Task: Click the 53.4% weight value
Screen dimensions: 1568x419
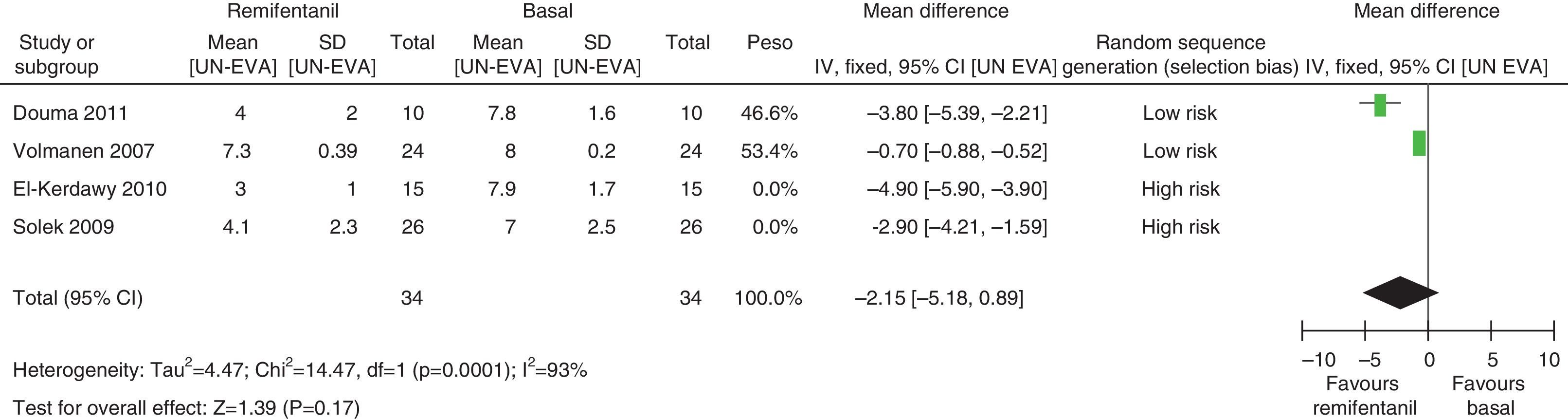Action: [x=769, y=151]
